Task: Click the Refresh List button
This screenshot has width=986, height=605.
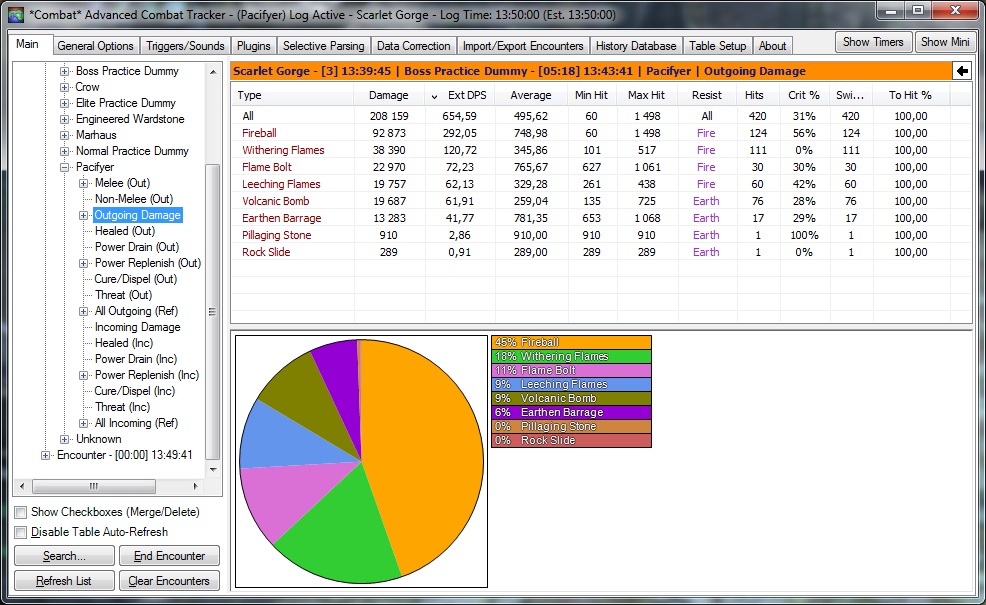Action: (64, 580)
